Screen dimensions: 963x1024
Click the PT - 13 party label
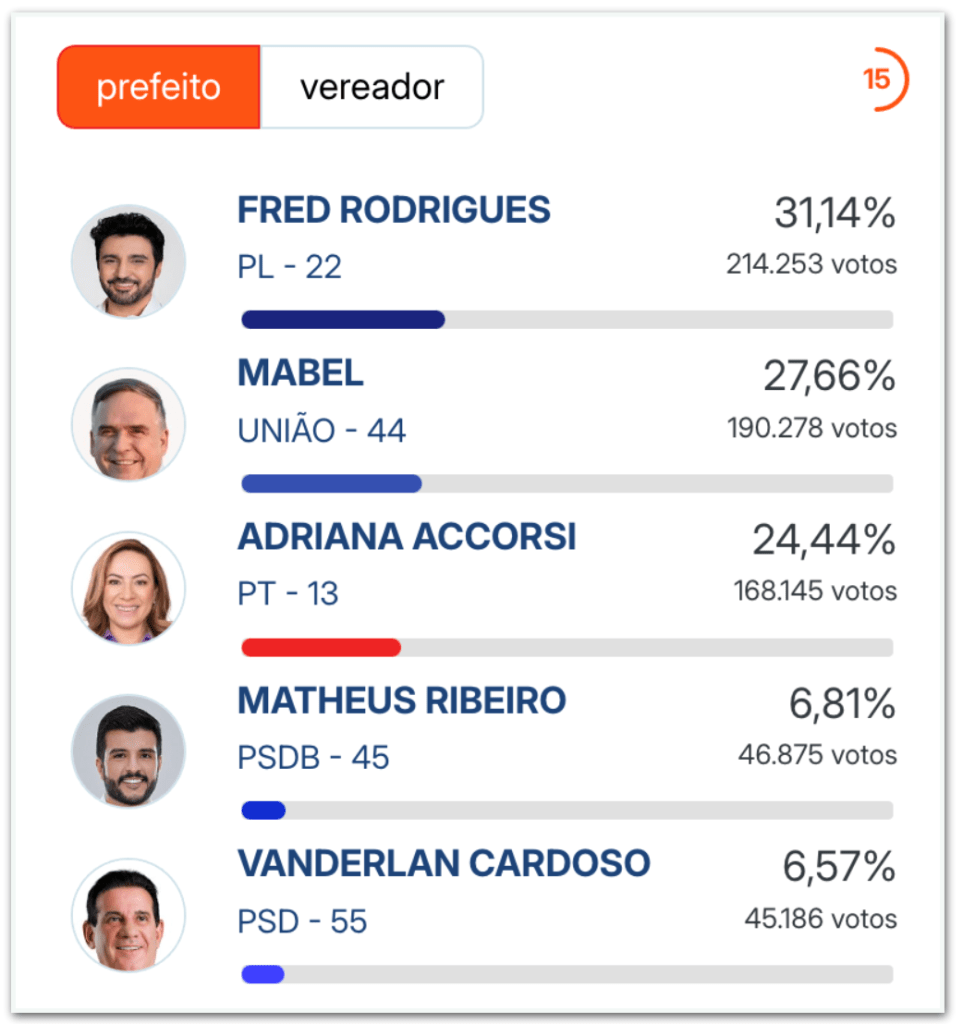[x=288, y=594]
